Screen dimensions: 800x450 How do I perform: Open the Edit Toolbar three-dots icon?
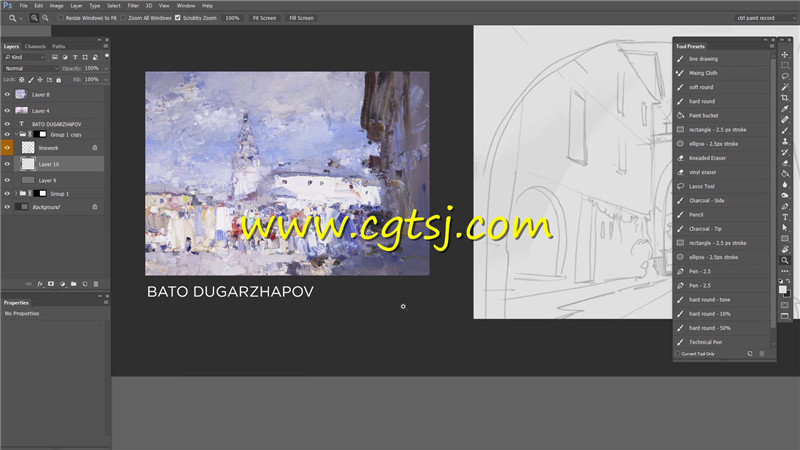click(785, 271)
